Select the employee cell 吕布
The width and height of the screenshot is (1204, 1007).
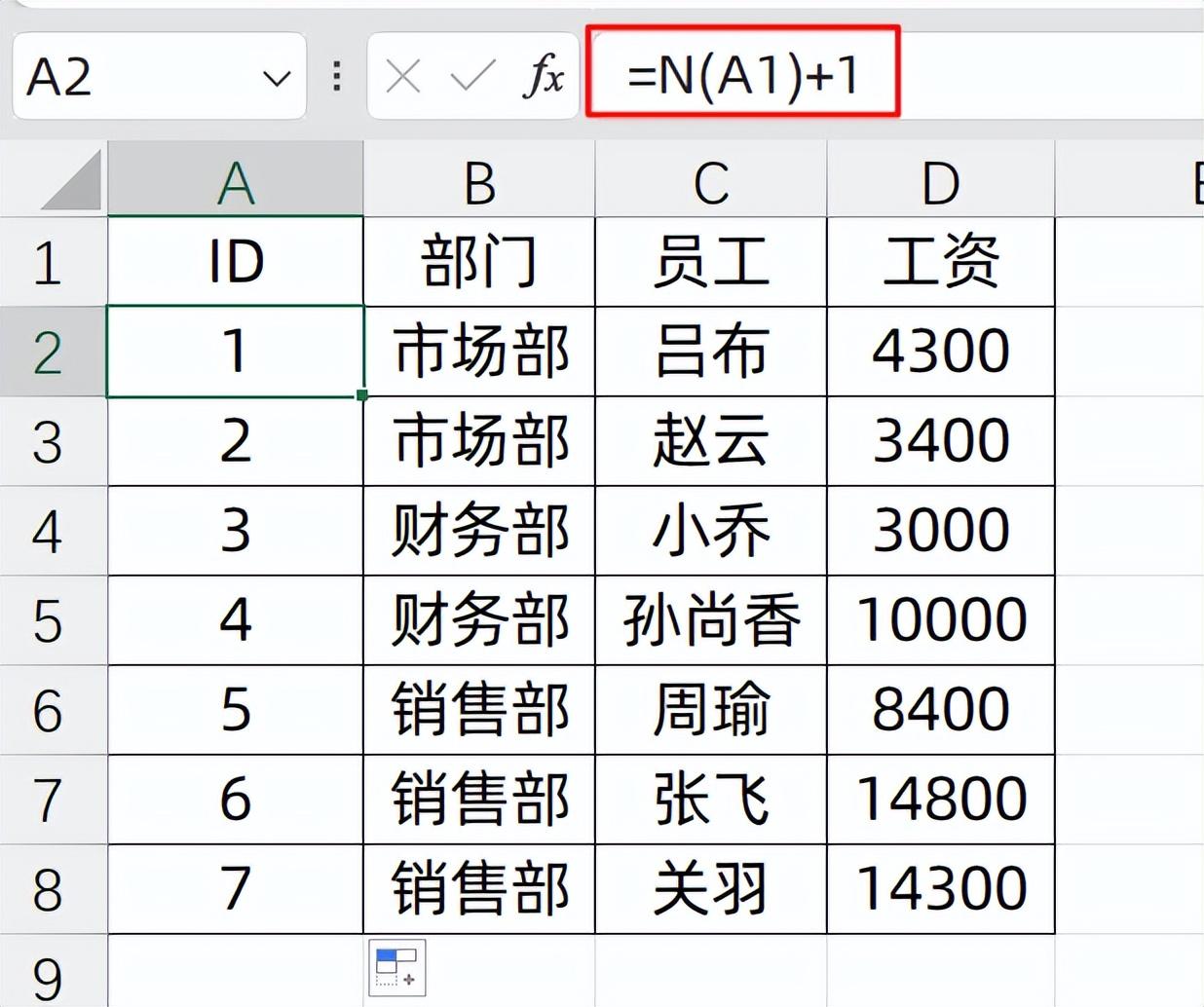(711, 352)
